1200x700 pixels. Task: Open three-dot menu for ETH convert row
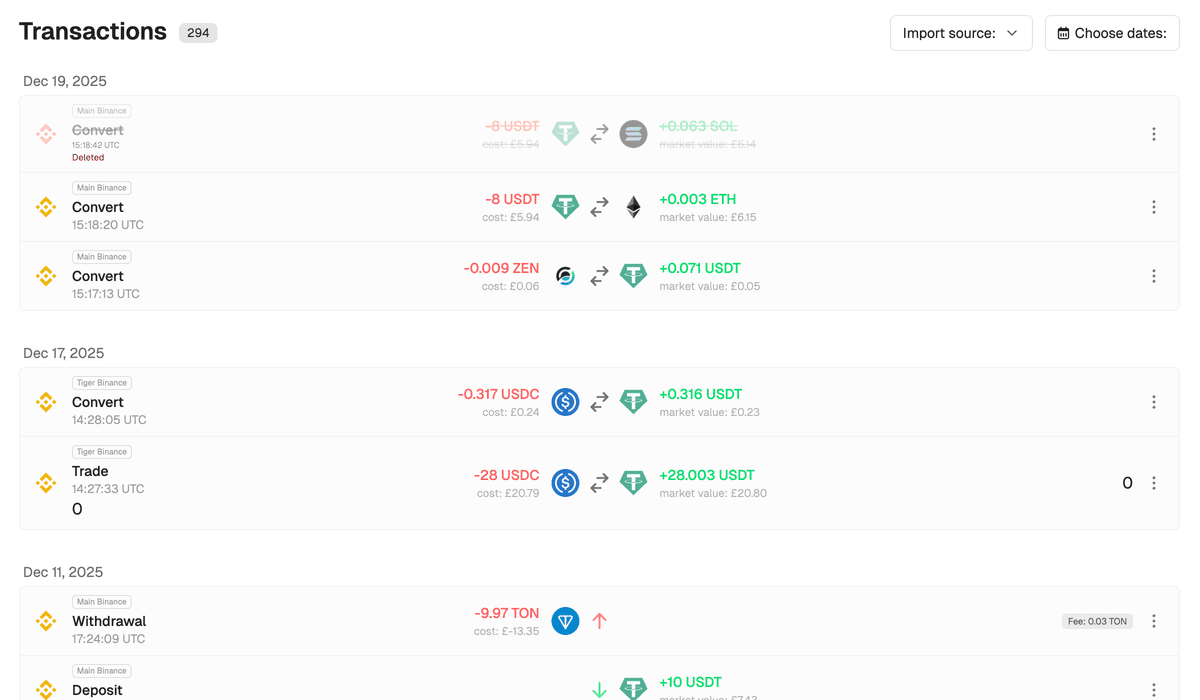click(x=1153, y=207)
